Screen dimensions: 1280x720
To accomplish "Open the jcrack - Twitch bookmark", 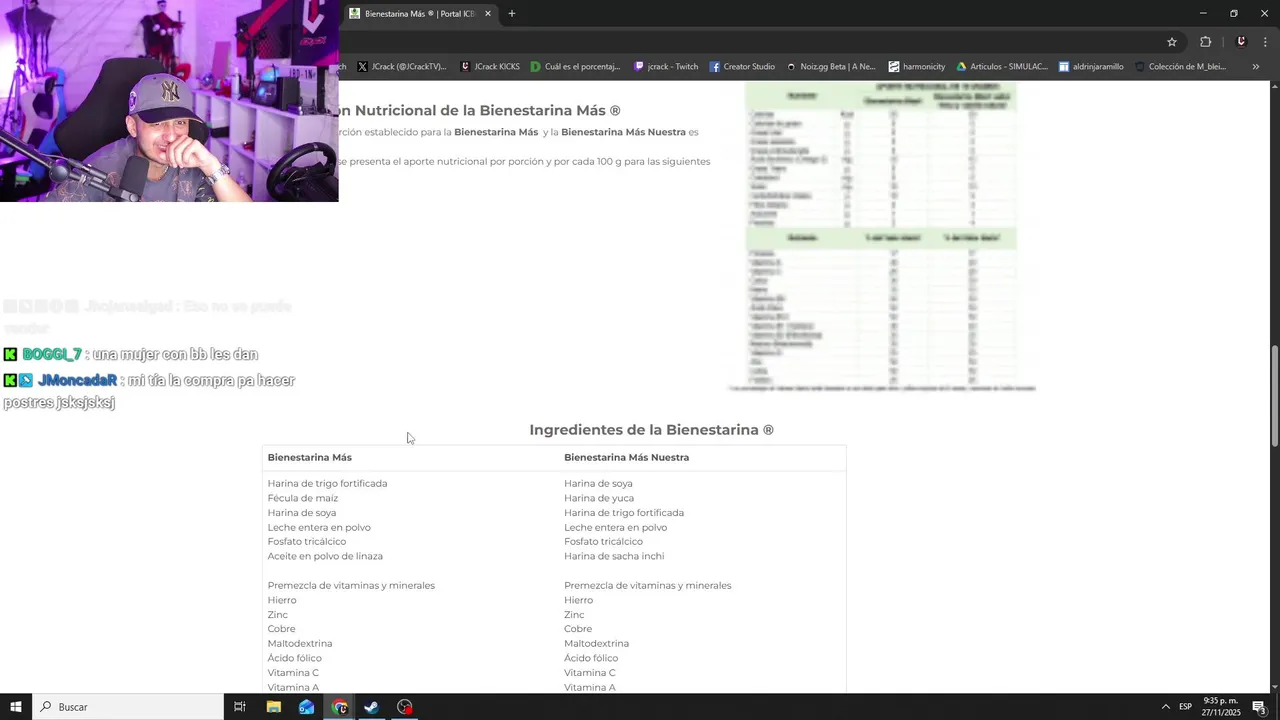I will [666, 67].
